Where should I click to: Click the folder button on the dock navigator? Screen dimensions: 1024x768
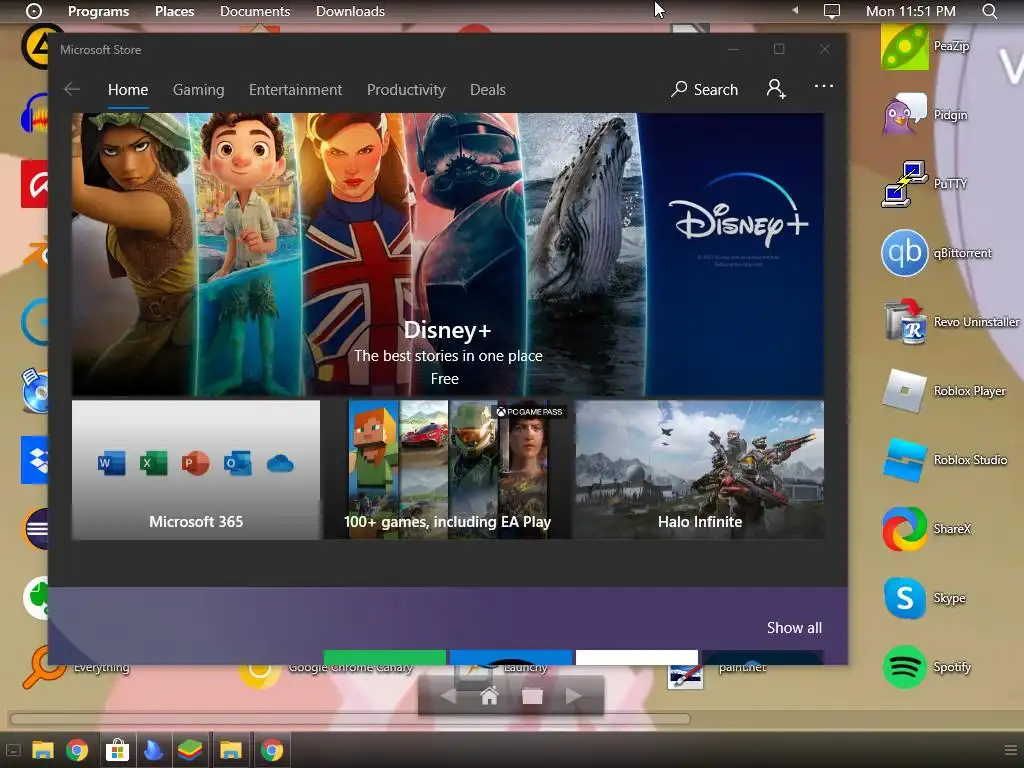[532, 696]
